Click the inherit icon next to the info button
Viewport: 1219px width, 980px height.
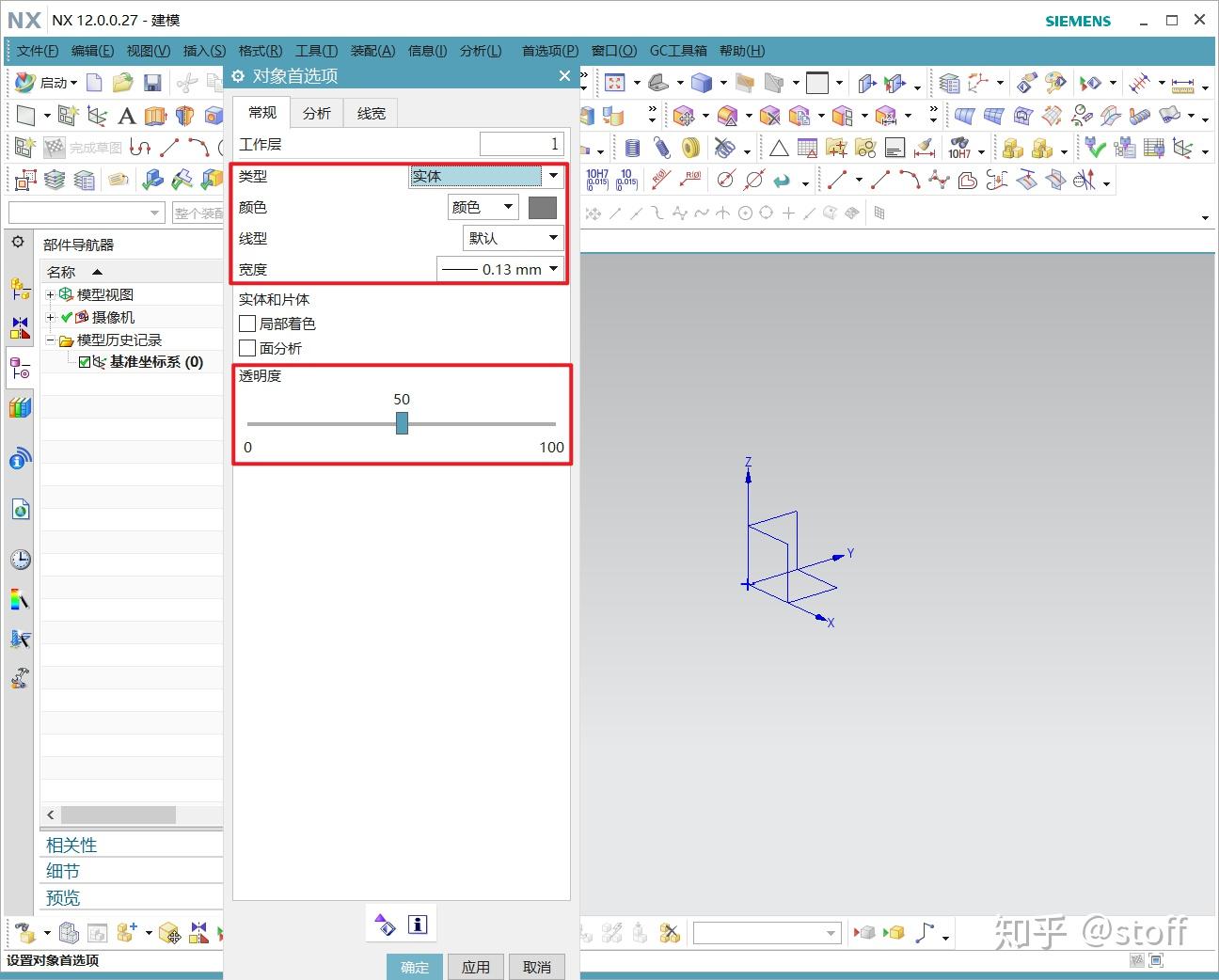click(386, 925)
